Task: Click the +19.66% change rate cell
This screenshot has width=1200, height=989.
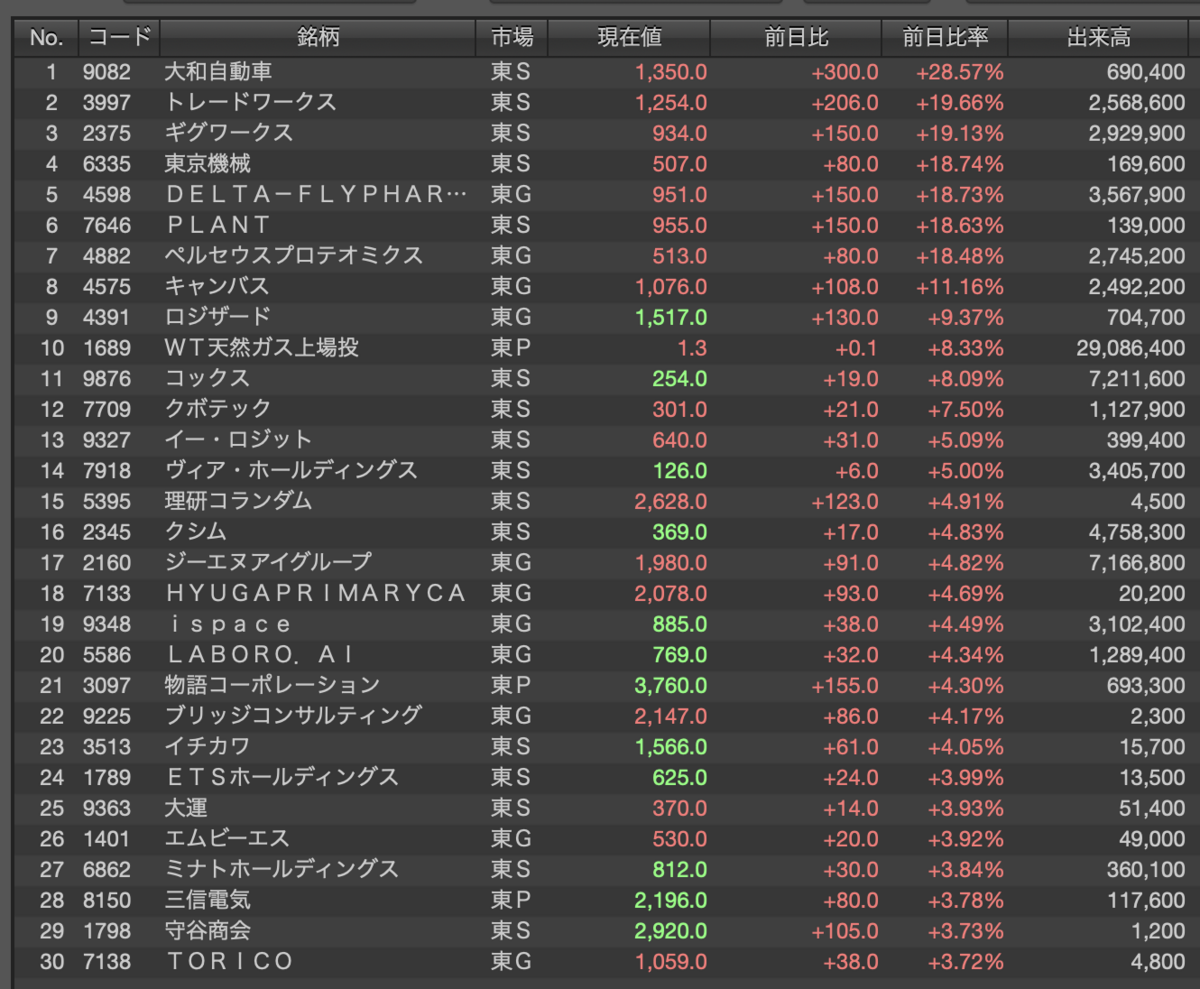Action: click(x=960, y=103)
